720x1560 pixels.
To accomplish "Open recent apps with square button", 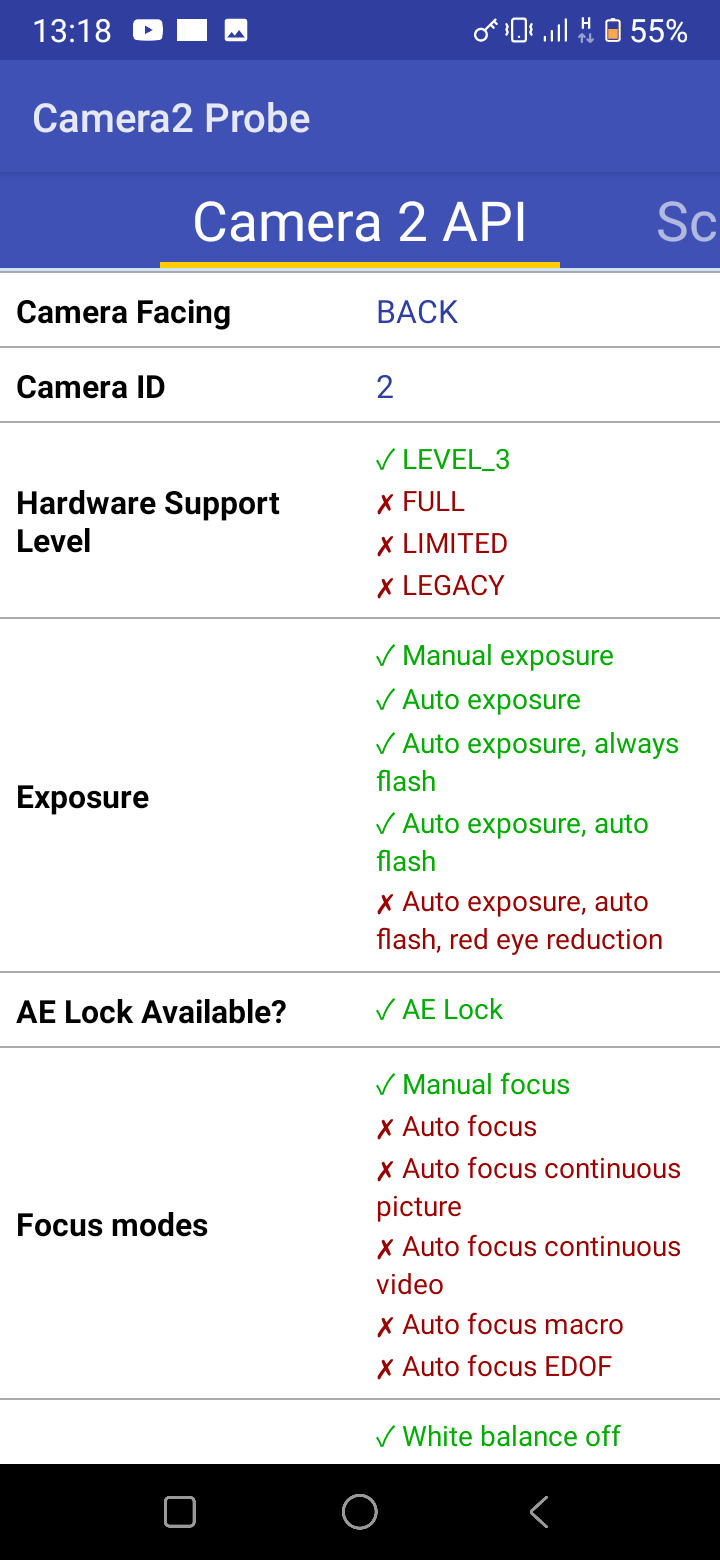I will click(x=180, y=1512).
